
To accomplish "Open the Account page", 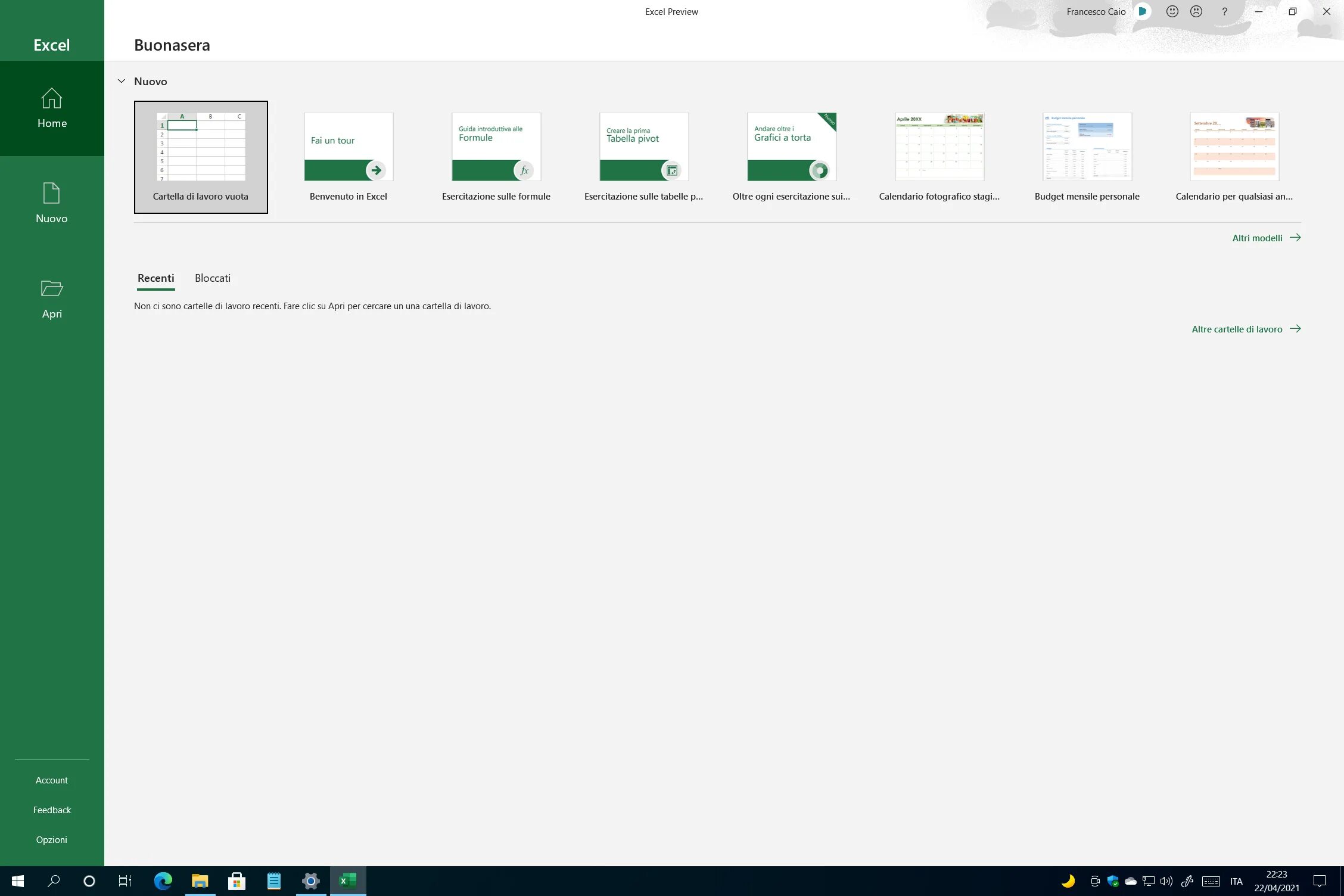I will click(52, 780).
